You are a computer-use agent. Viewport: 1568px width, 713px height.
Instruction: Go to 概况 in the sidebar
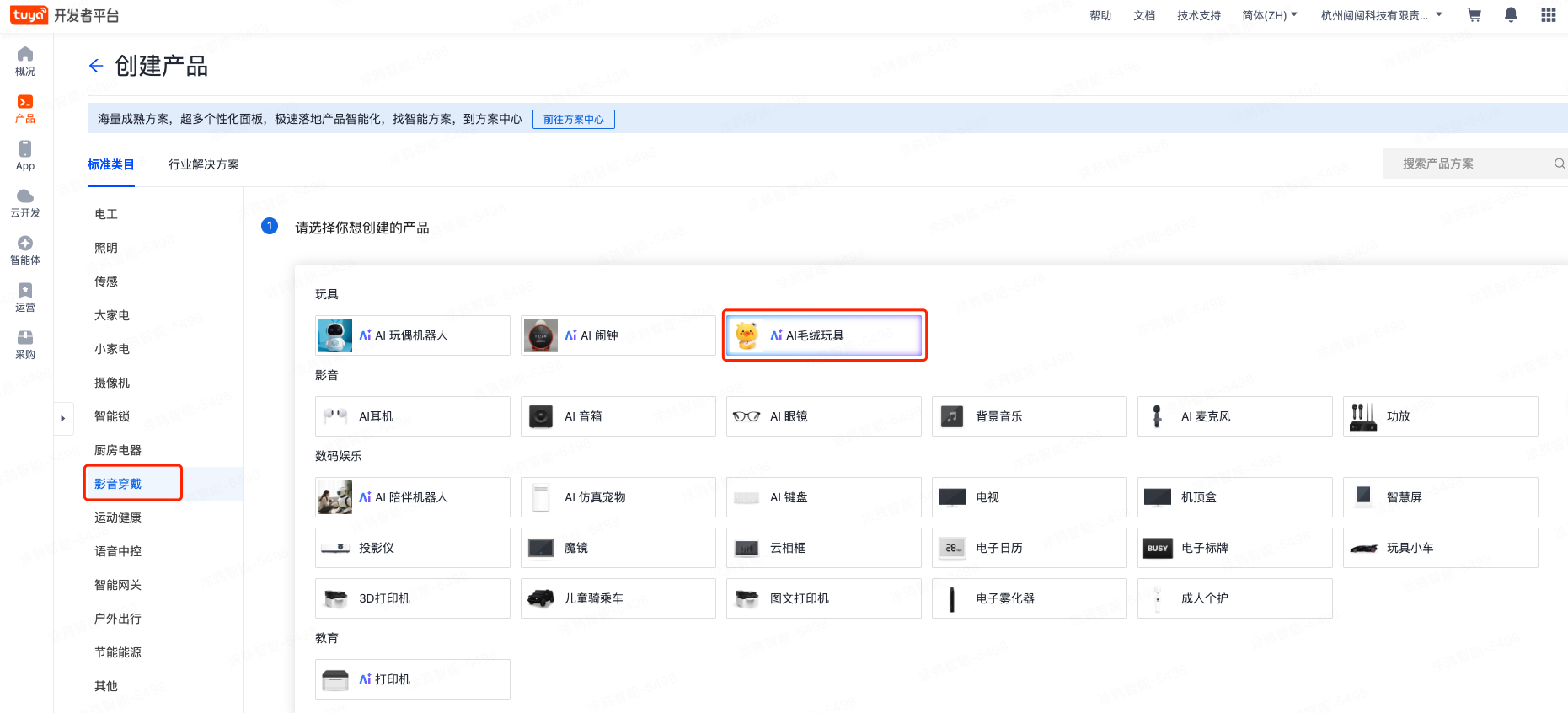pos(25,61)
